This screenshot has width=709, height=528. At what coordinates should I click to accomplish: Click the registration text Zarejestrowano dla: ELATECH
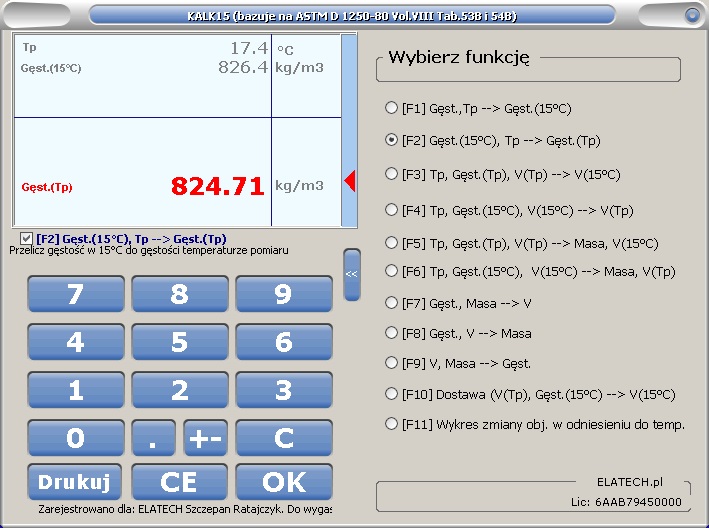click(184, 509)
